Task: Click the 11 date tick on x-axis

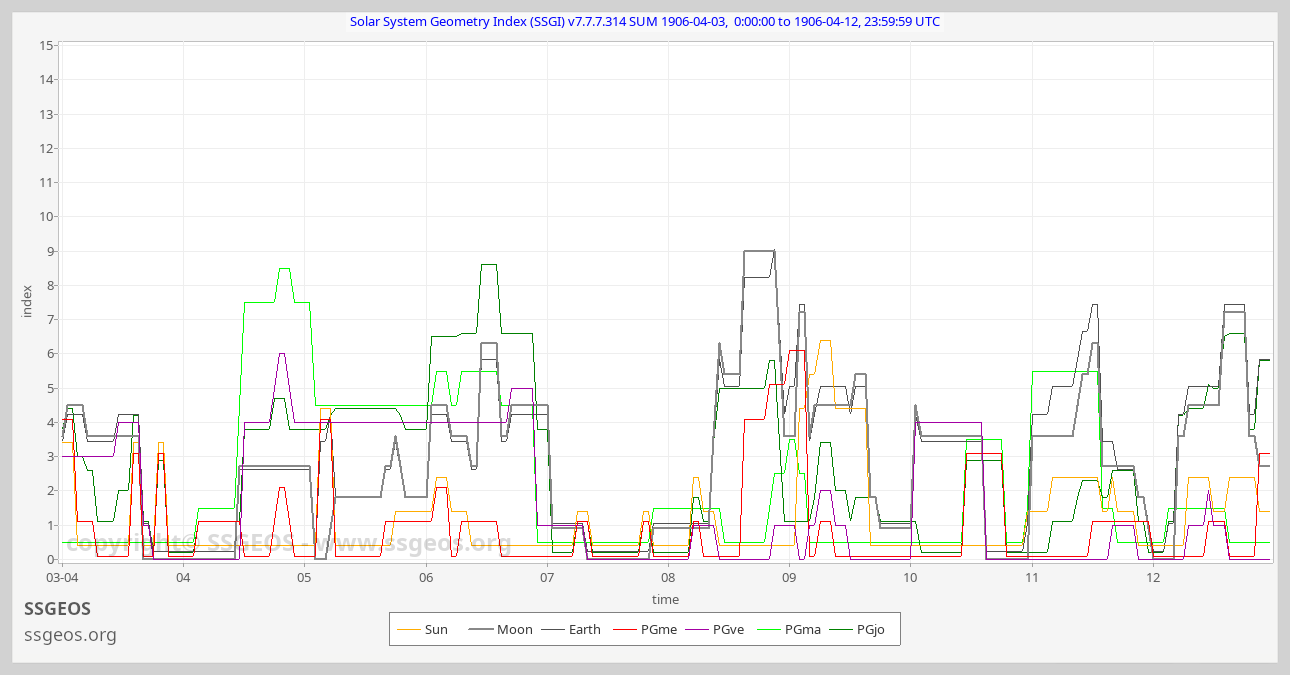Action: [1032, 577]
